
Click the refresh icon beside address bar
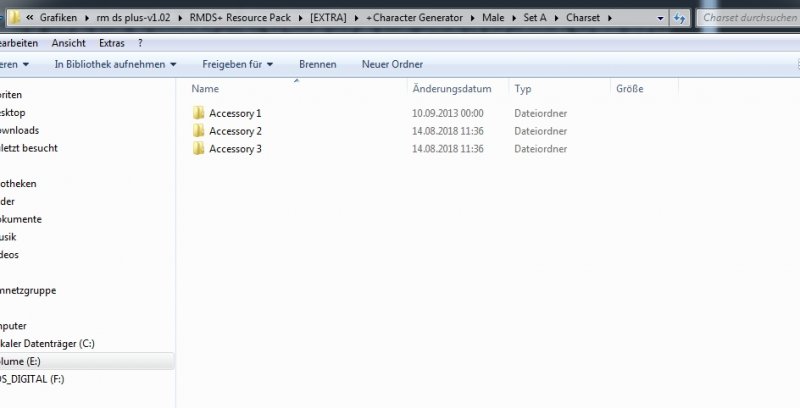[679, 18]
